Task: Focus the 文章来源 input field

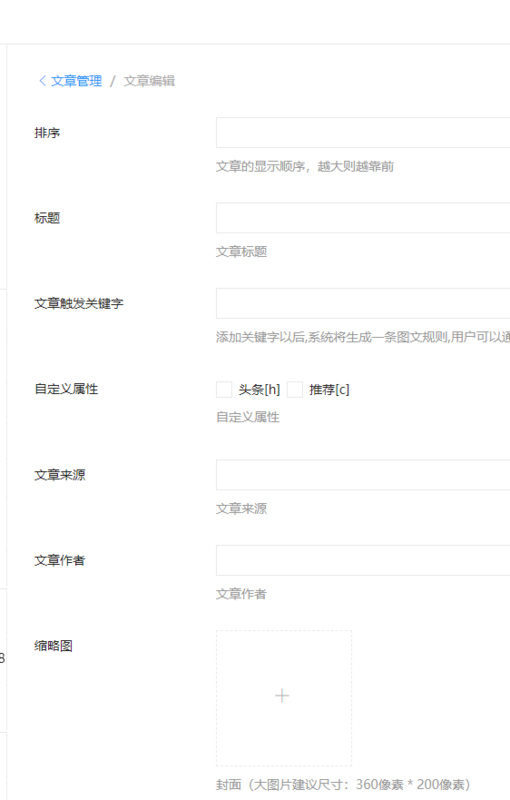Action: click(363, 475)
